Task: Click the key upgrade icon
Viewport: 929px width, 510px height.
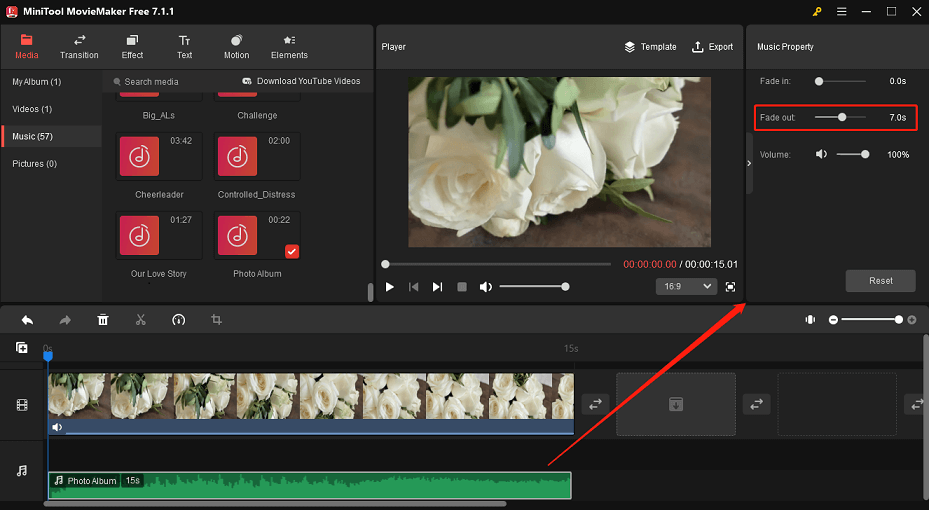Action: (x=817, y=11)
